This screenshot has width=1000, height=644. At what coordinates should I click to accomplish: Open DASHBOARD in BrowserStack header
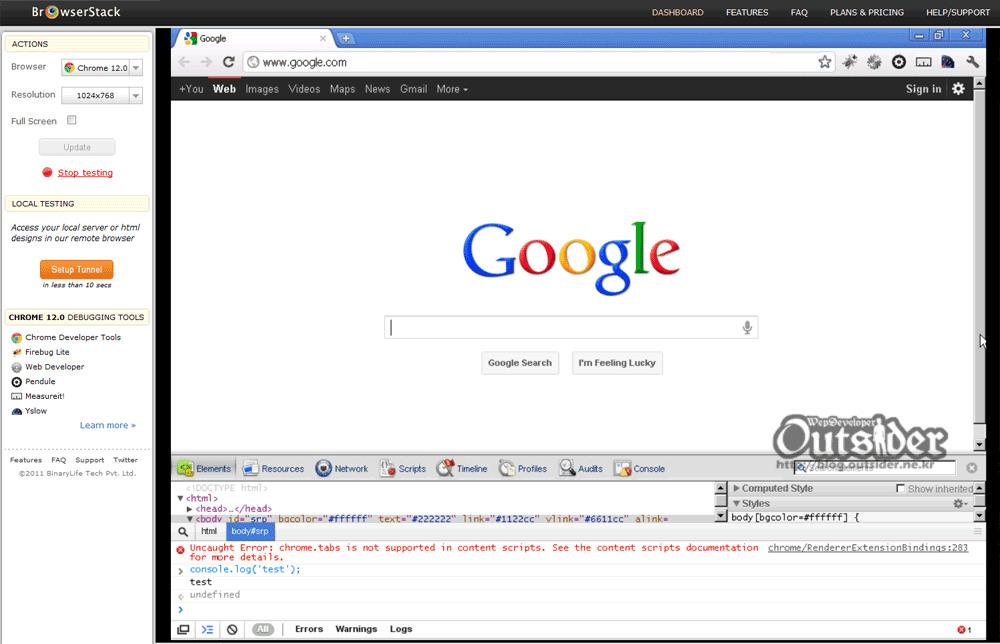(677, 12)
